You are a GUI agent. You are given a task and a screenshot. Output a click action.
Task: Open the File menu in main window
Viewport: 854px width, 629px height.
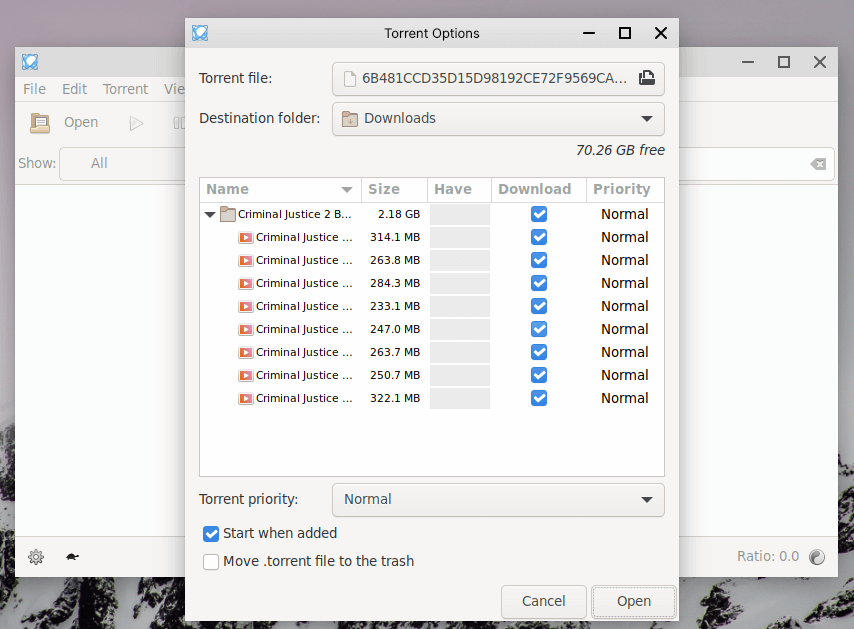[34, 89]
